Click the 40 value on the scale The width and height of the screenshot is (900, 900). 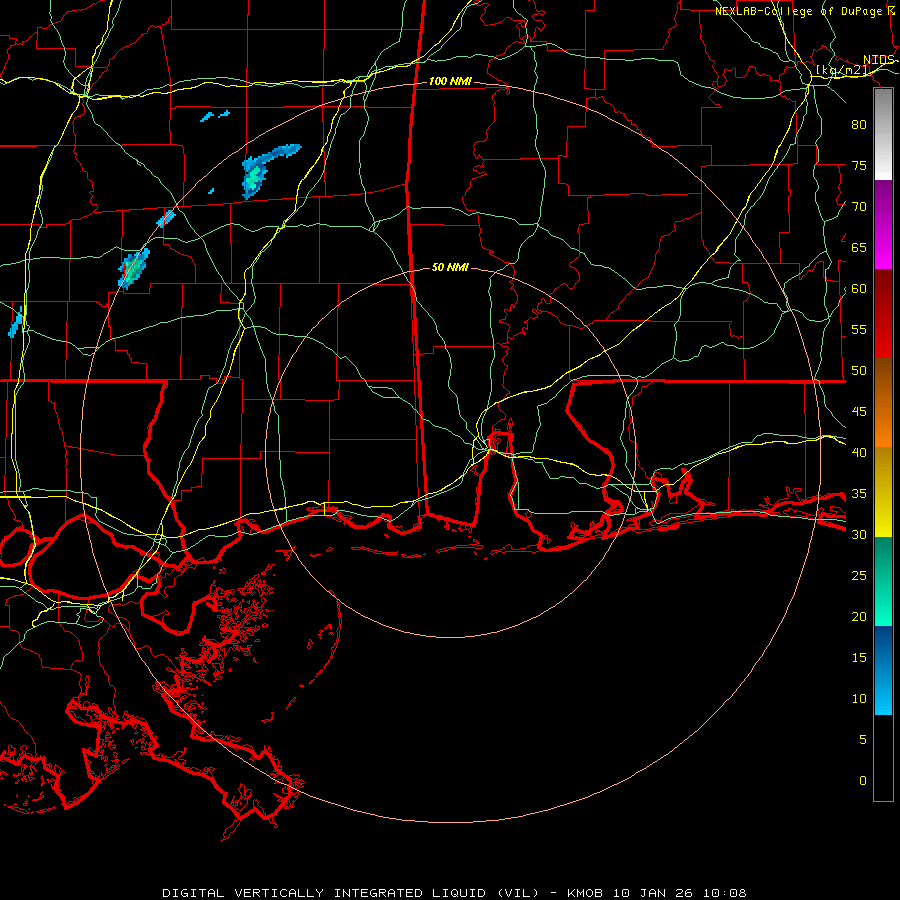[859, 452]
